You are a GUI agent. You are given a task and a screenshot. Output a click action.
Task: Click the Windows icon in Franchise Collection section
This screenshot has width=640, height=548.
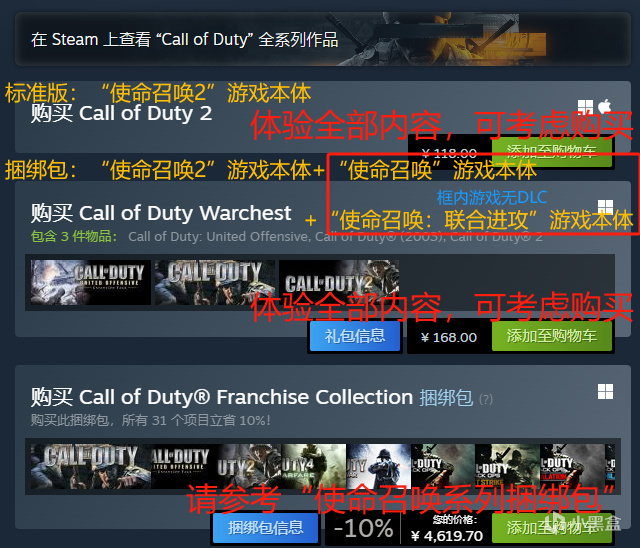coord(605,392)
